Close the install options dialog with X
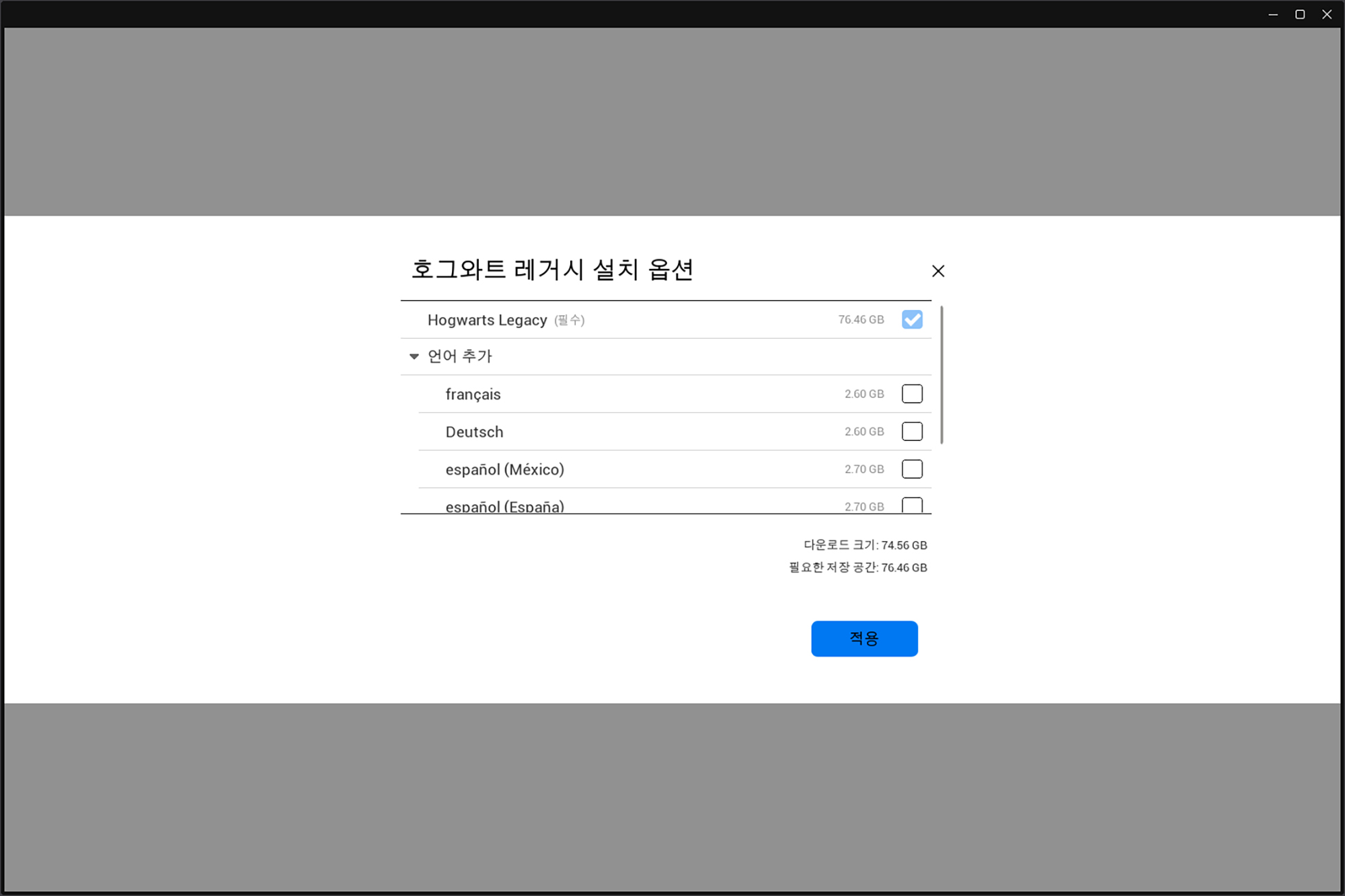This screenshot has height=896, width=1345. coord(937,271)
